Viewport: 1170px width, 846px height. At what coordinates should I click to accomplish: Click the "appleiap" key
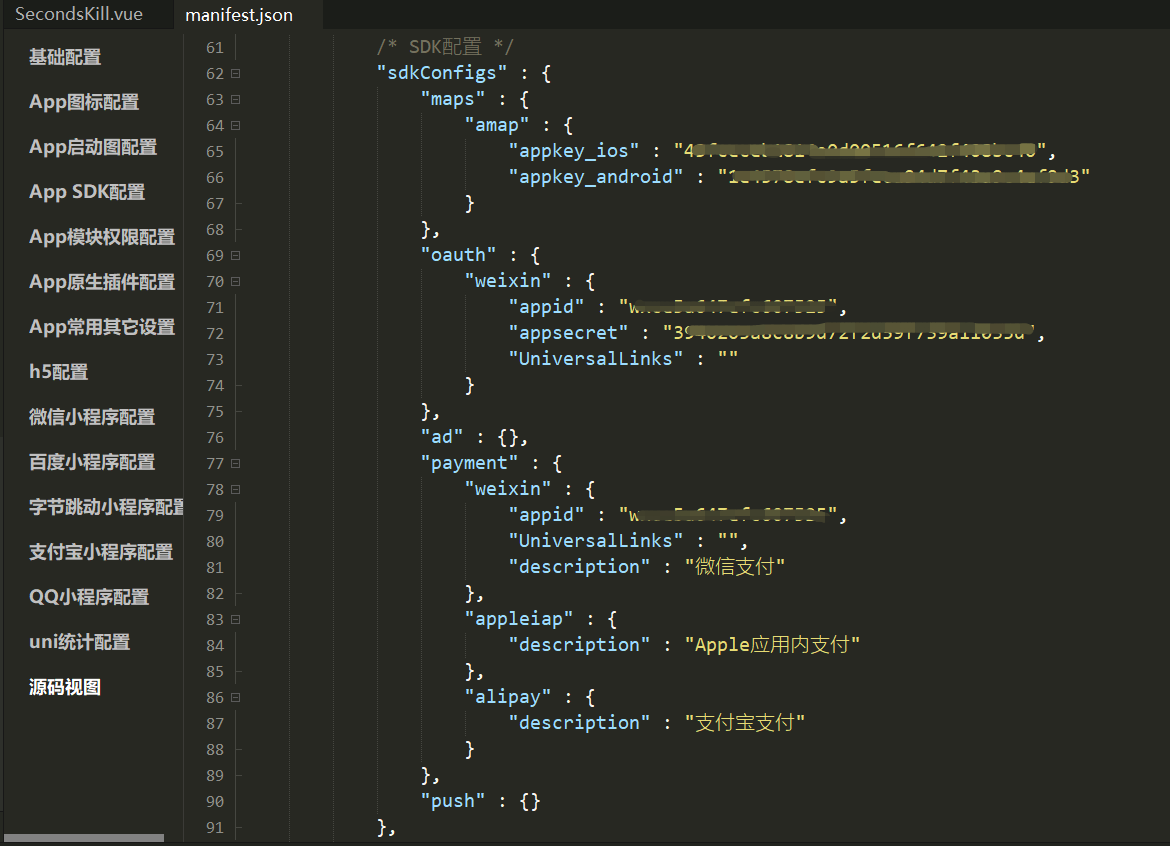pos(519,618)
